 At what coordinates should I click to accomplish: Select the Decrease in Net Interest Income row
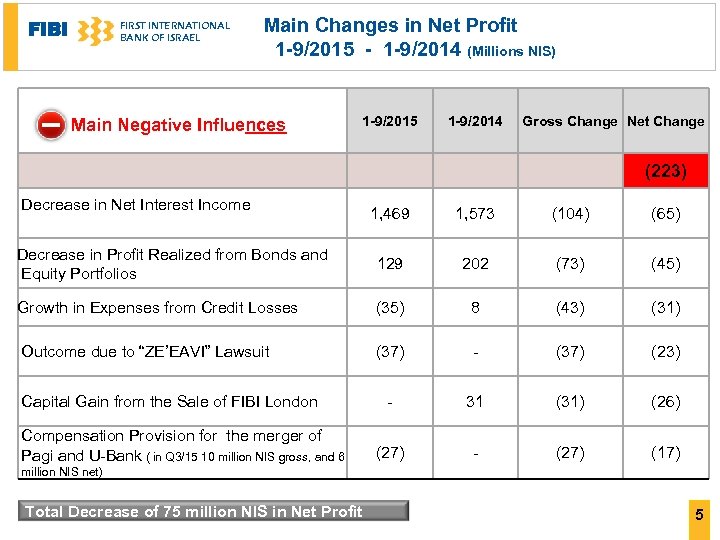coord(136,205)
